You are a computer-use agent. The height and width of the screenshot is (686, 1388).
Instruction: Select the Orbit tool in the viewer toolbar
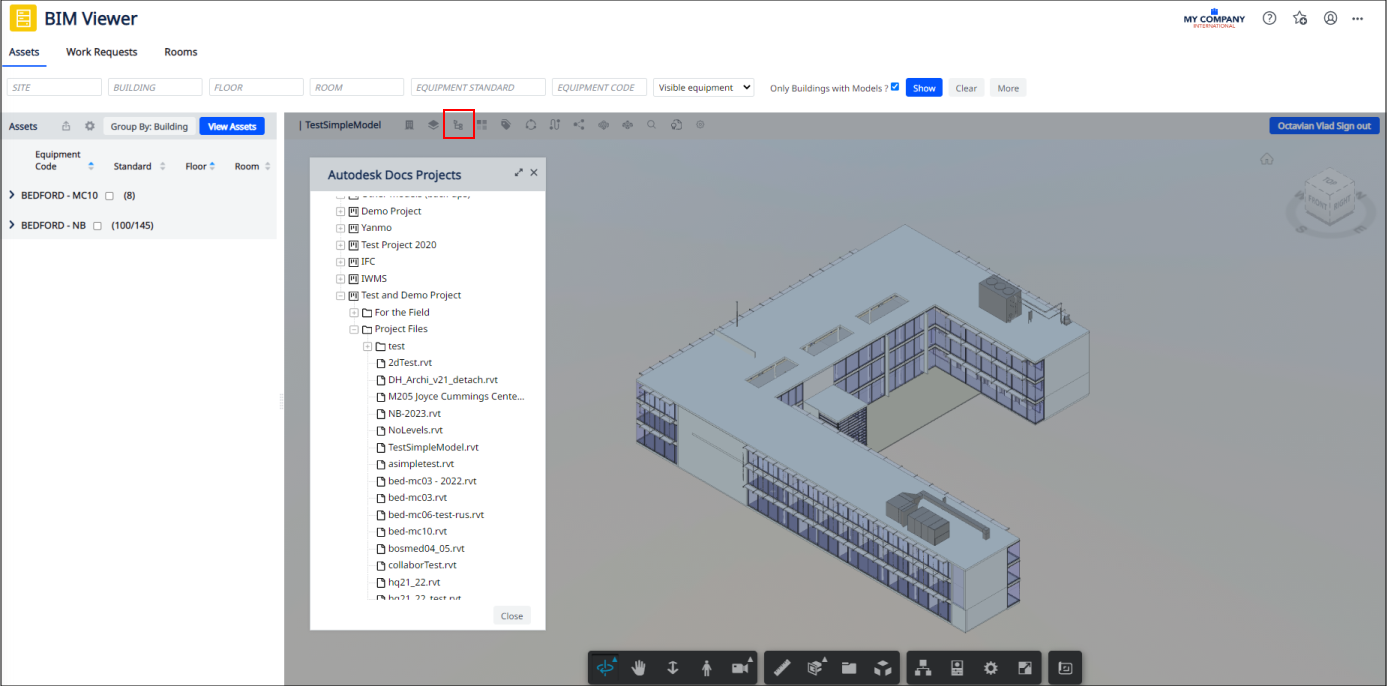(x=606, y=668)
